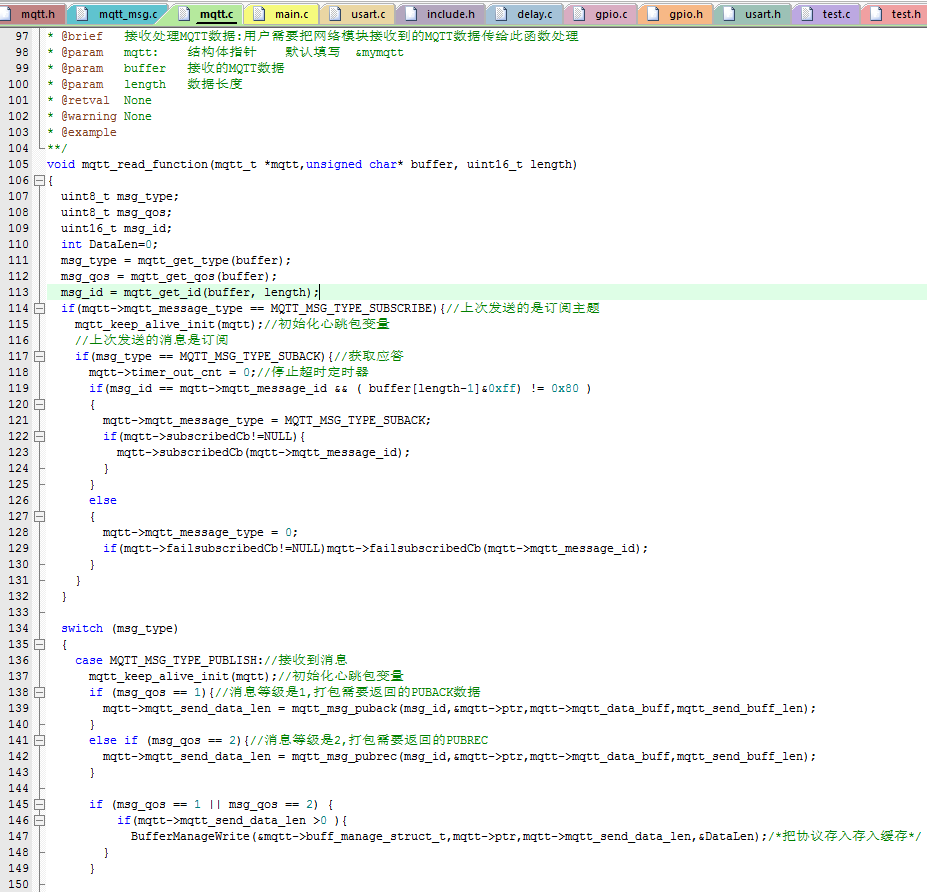Click 'BufferManageWrite' function call
927x892 pixels.
[x=190, y=836]
